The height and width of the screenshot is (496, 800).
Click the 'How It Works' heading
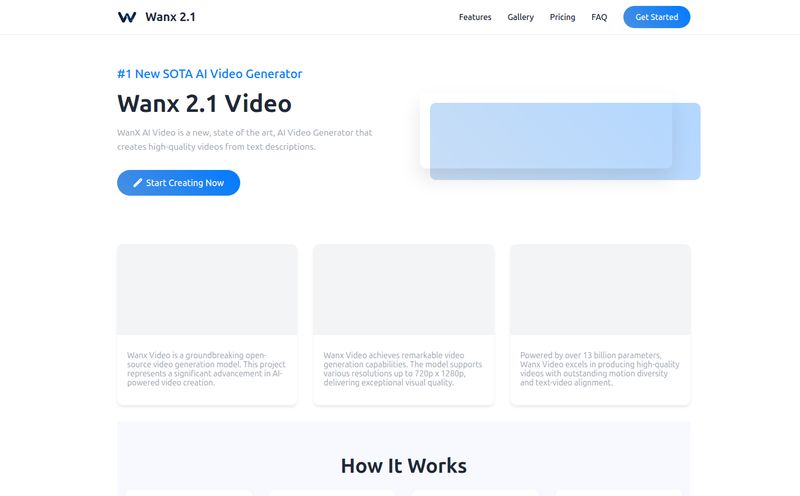404,465
